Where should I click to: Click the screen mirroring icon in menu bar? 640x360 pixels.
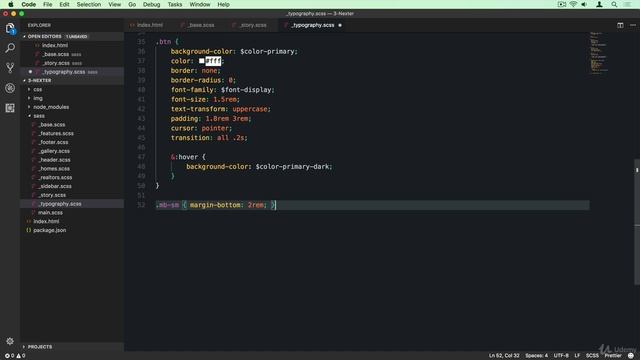[562, 4]
